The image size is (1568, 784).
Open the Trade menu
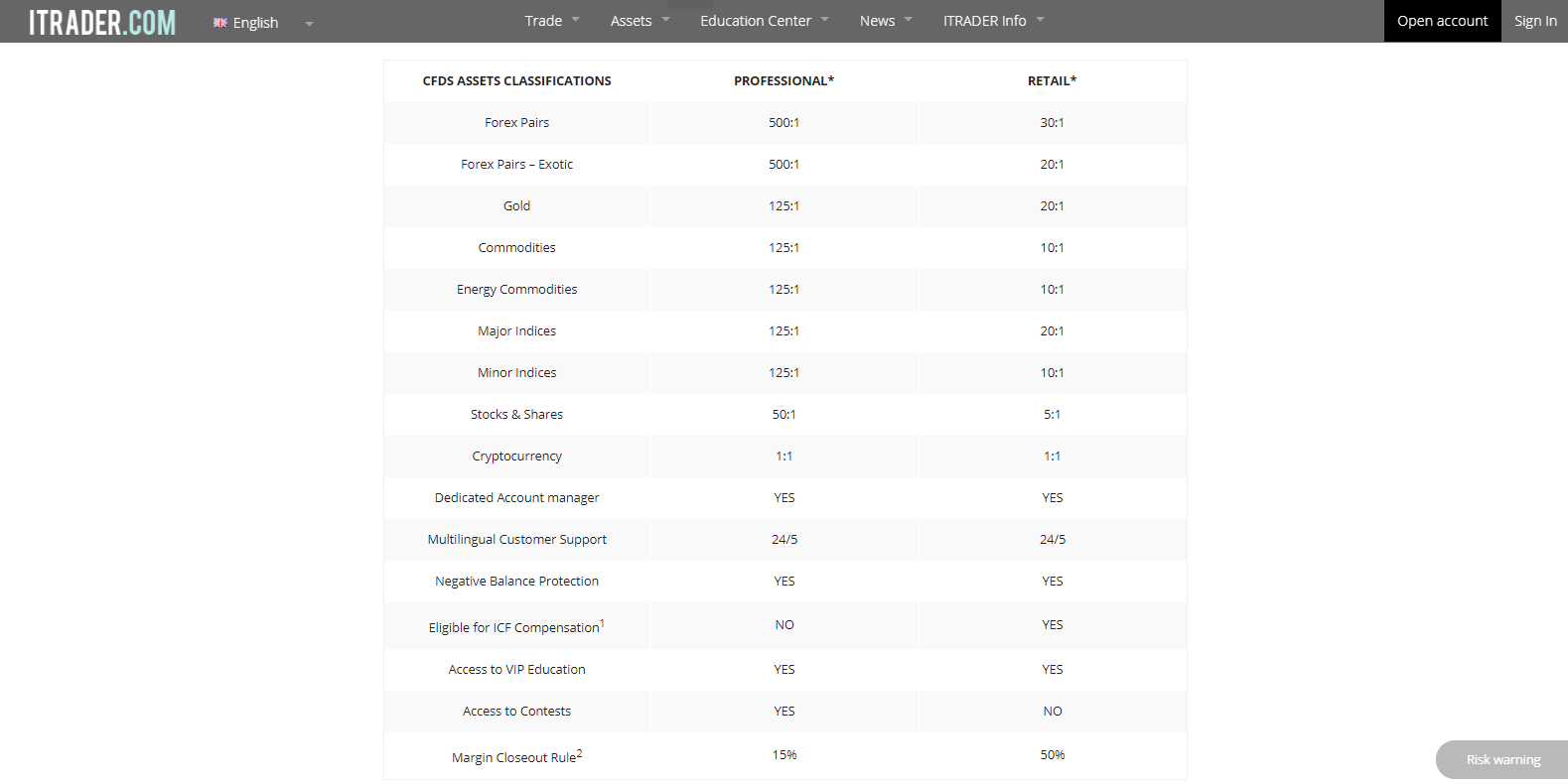point(543,21)
